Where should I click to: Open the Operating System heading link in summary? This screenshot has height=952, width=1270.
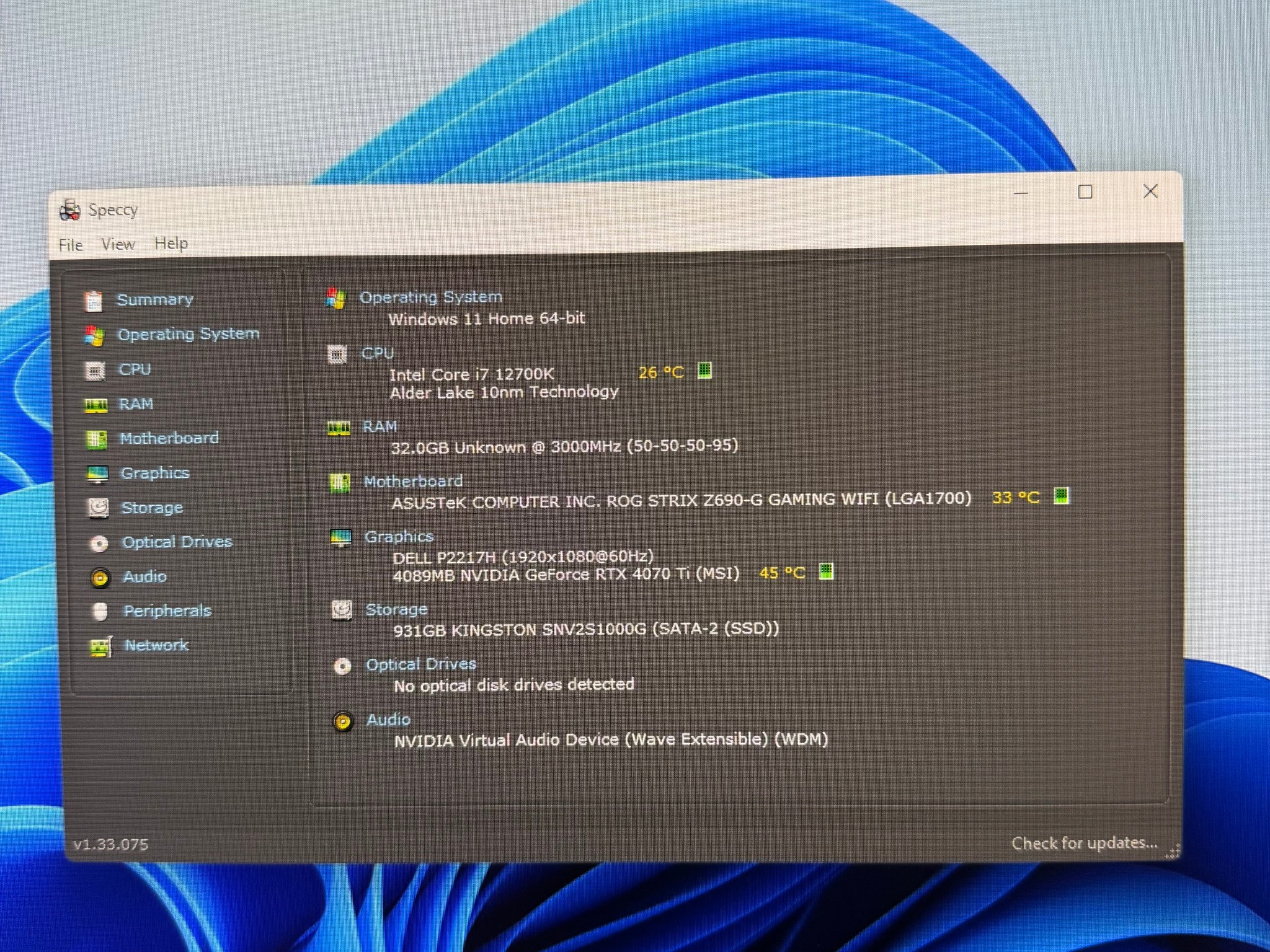click(x=431, y=297)
